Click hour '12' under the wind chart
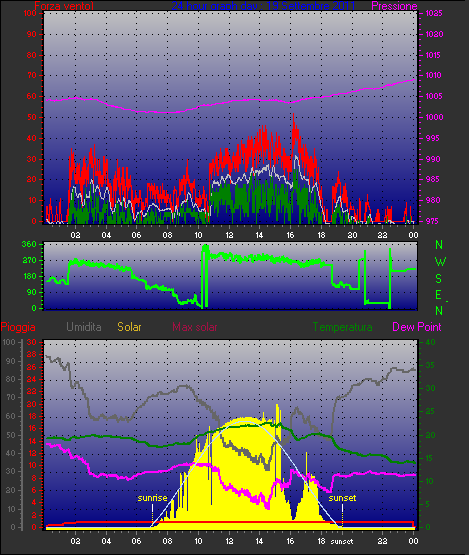Screen dimensions: 469x555 (229, 235)
